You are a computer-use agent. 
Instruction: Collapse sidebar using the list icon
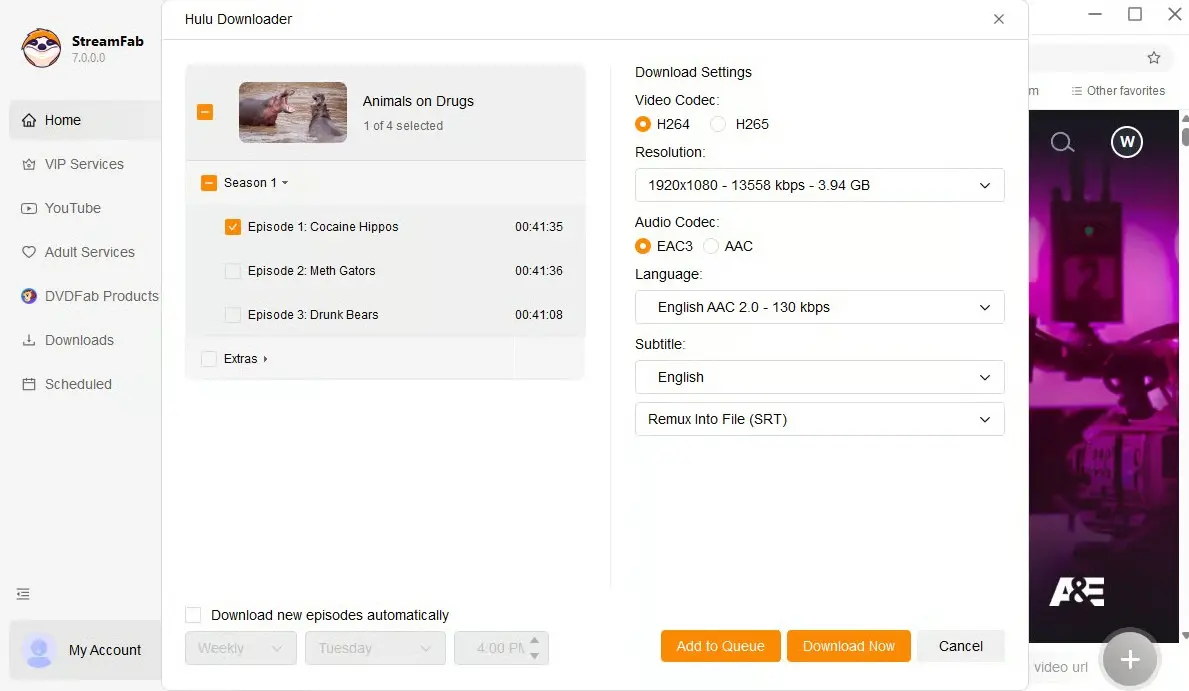click(x=24, y=594)
